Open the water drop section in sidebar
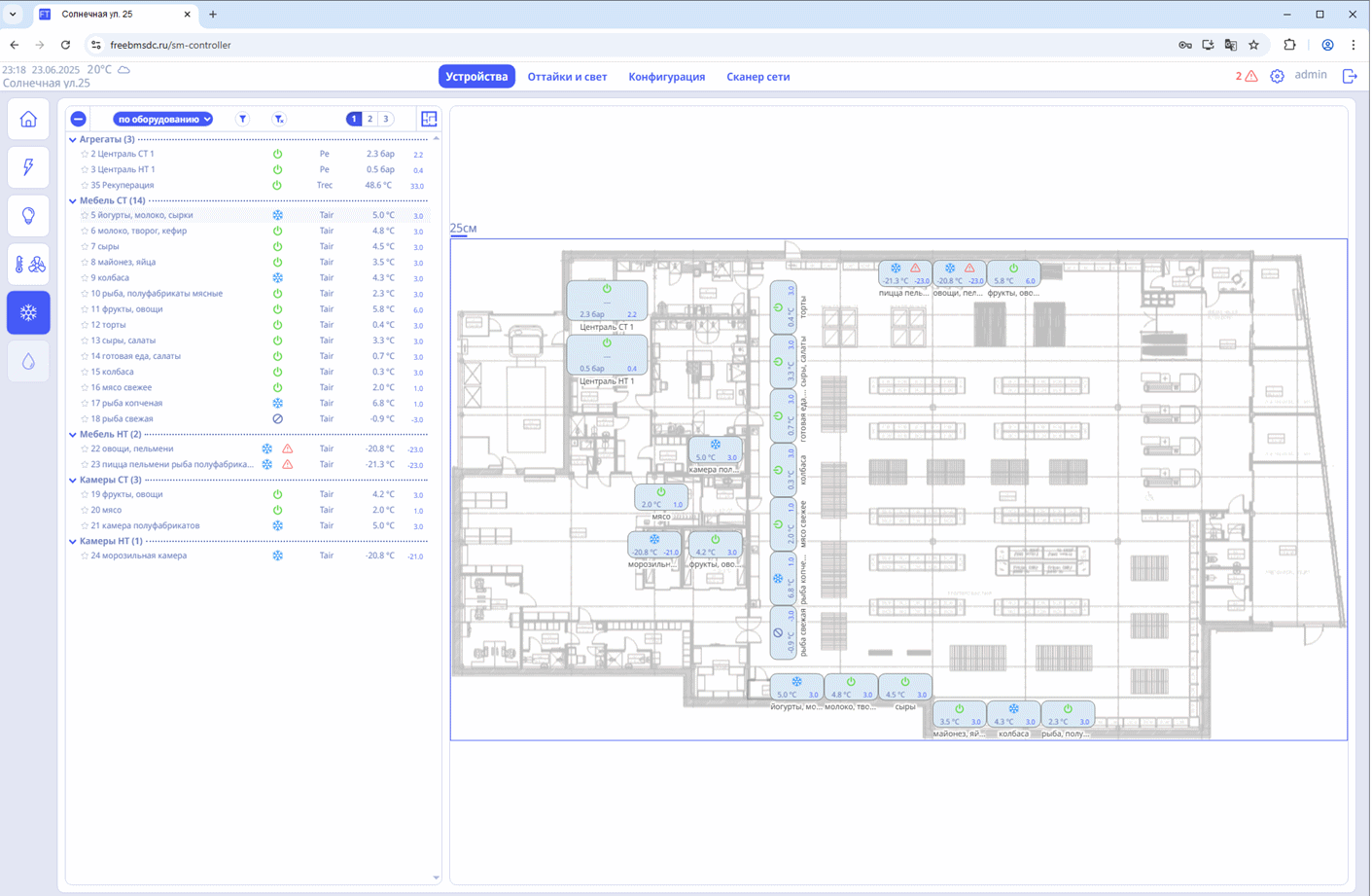The image size is (1372, 896). click(28, 361)
